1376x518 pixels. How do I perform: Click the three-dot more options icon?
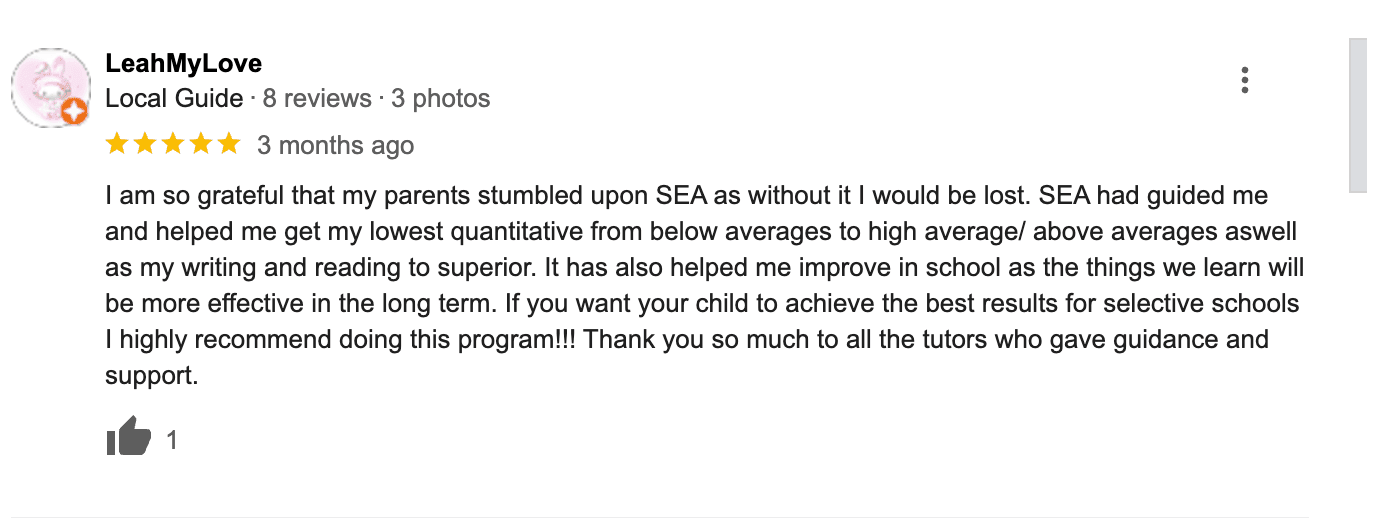click(1244, 80)
